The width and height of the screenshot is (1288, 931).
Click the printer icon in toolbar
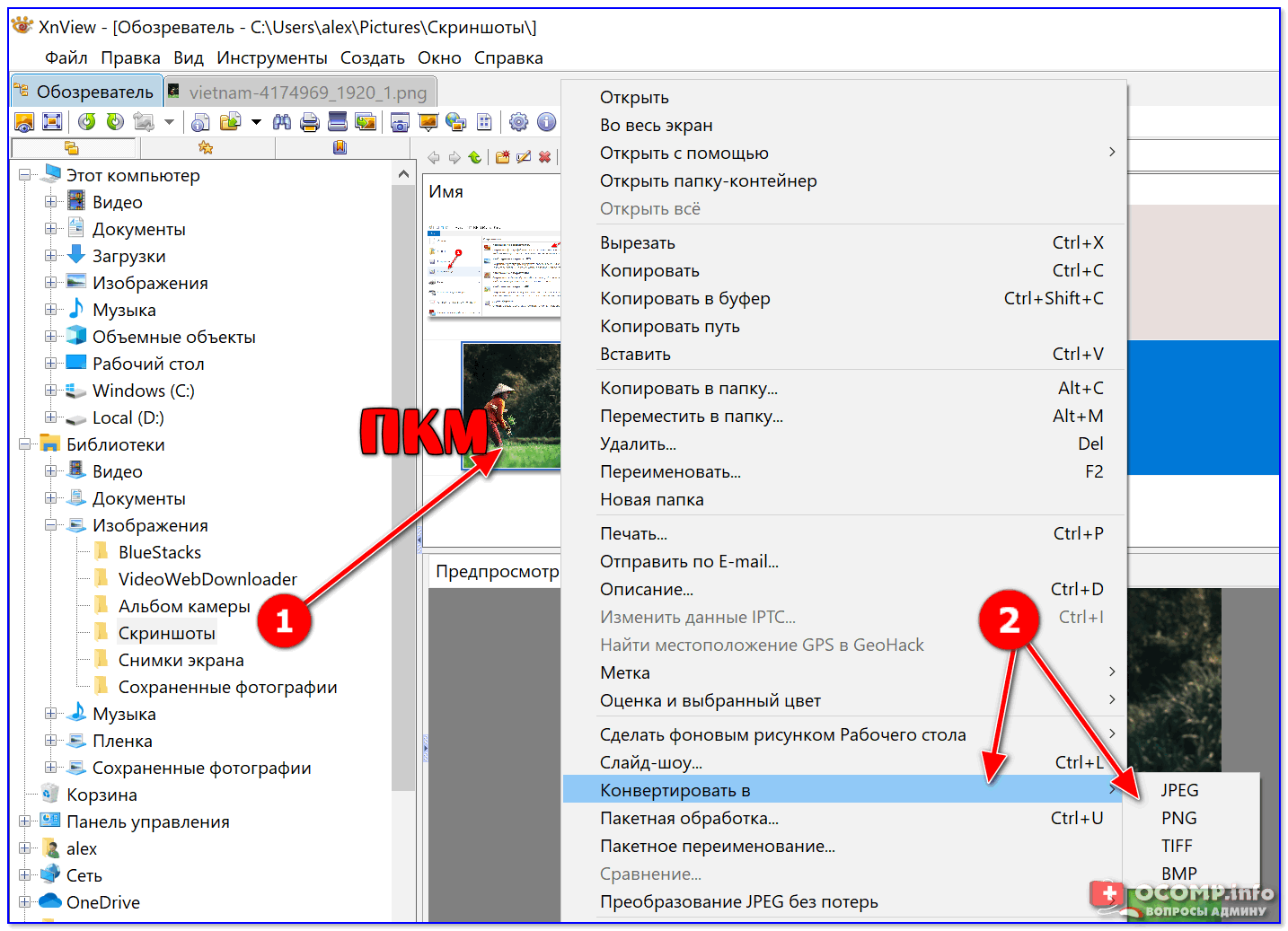click(x=310, y=122)
